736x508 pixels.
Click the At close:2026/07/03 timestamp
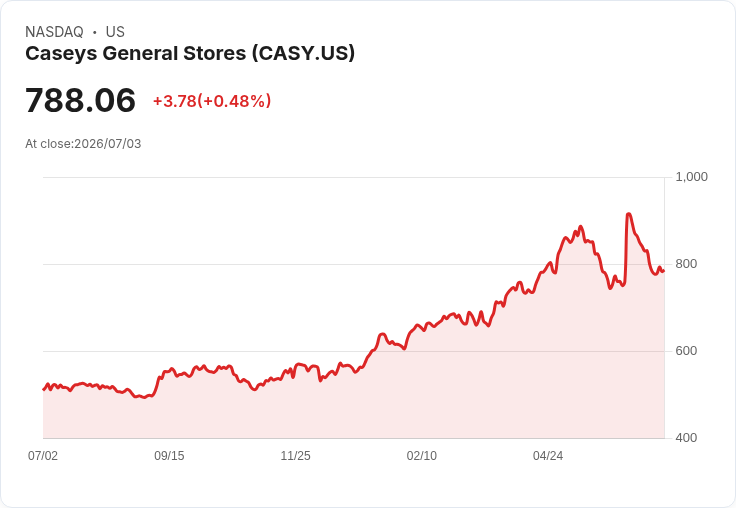tap(83, 144)
